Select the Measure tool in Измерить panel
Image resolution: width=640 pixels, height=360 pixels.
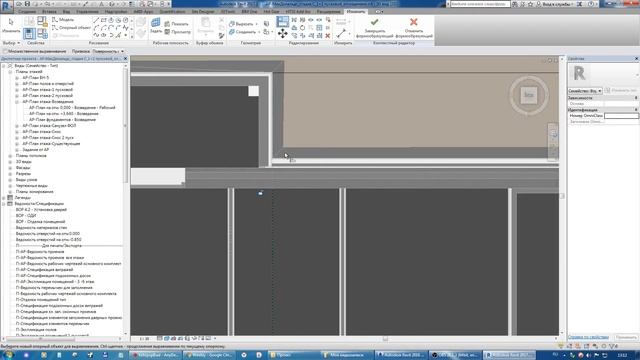point(341,33)
